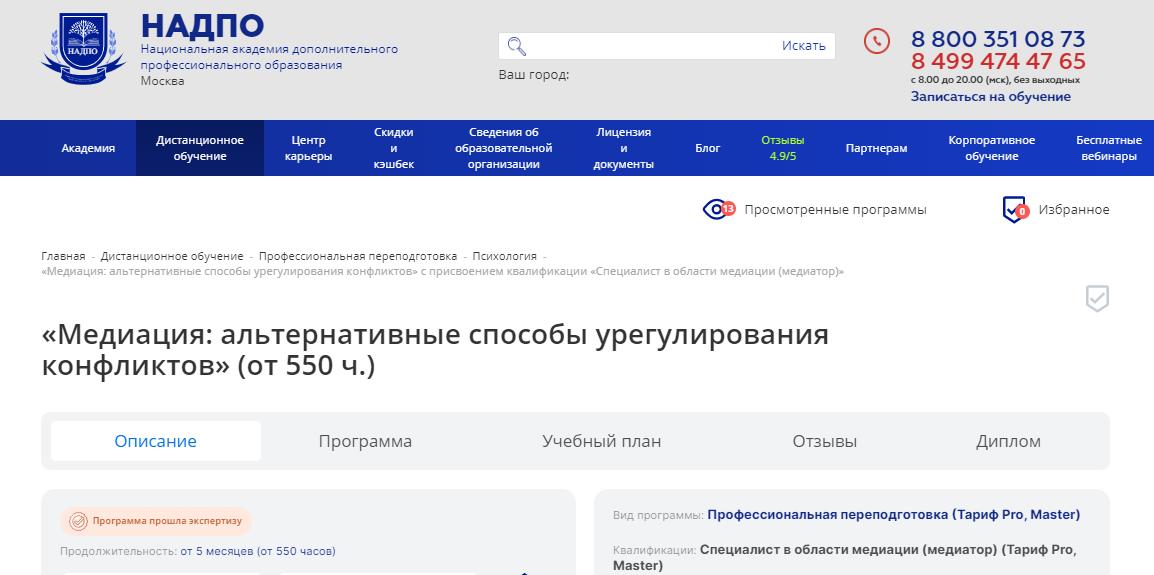This screenshot has height=575, width=1154.
Task: Select the Описание tab
Action: click(x=155, y=441)
